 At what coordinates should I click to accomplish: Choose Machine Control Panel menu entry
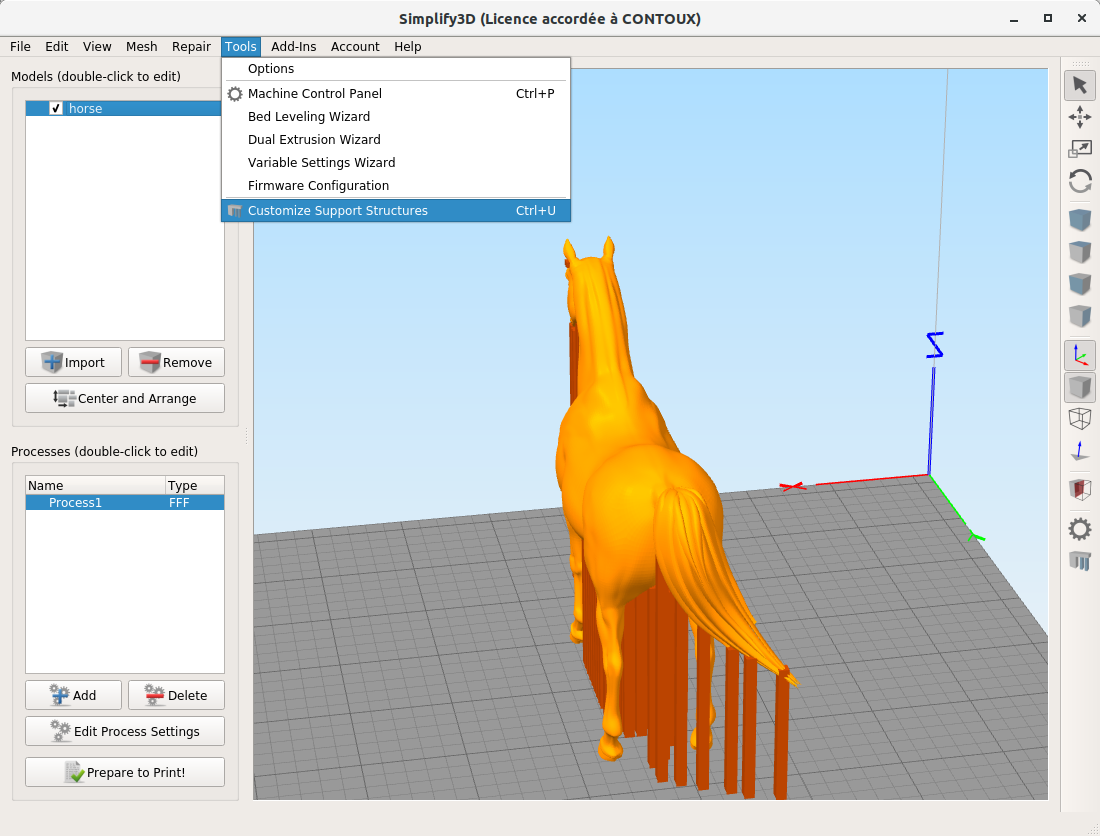tap(396, 93)
